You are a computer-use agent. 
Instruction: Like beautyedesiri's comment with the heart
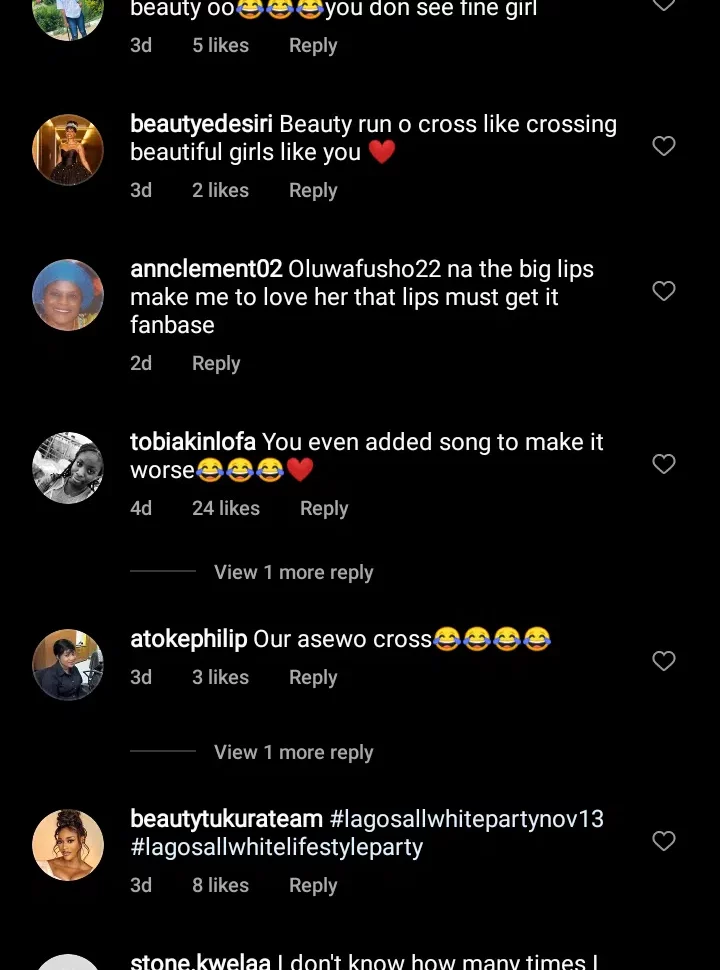664,146
